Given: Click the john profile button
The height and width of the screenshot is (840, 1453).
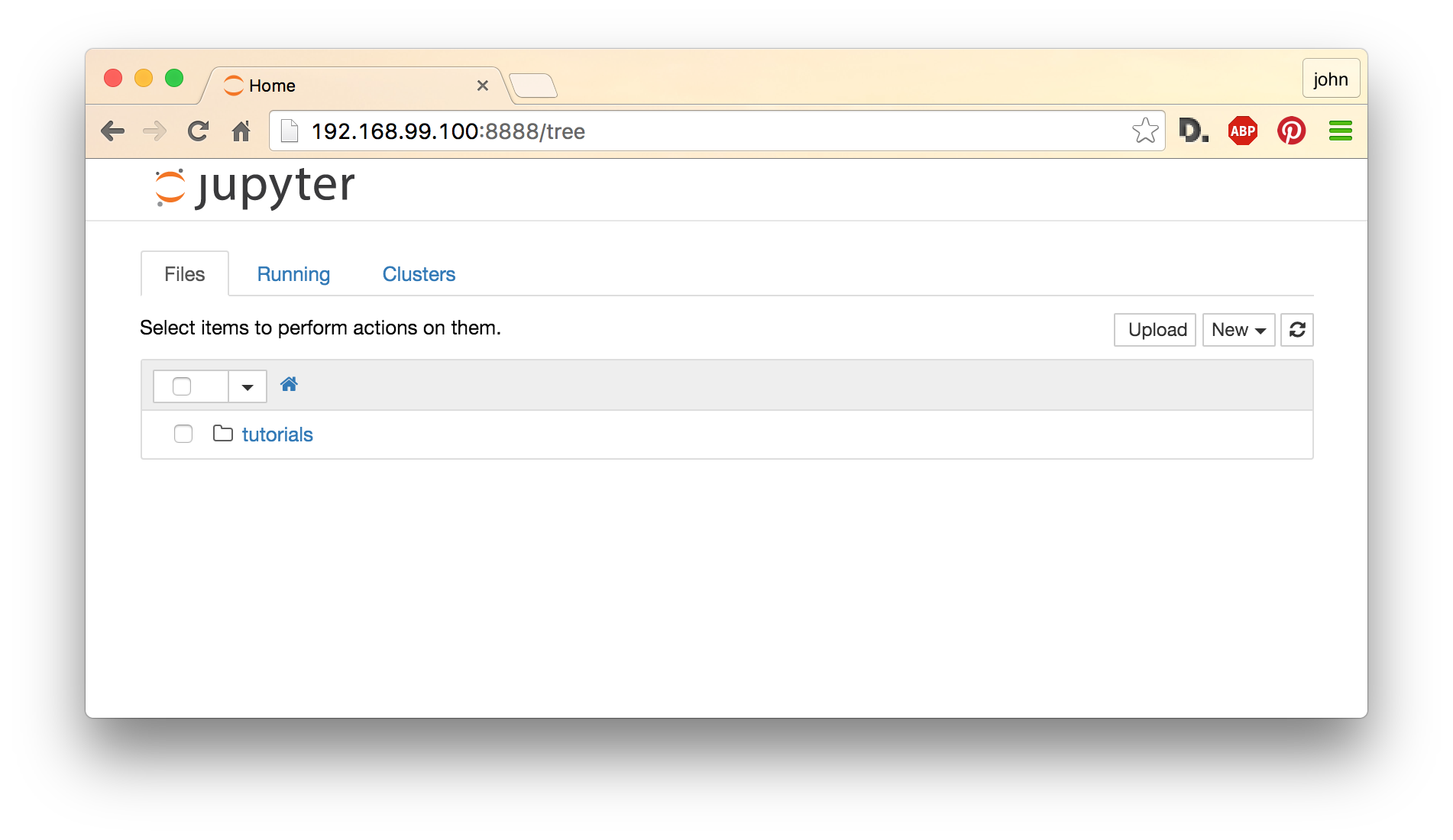Looking at the screenshot, I should click(x=1331, y=79).
